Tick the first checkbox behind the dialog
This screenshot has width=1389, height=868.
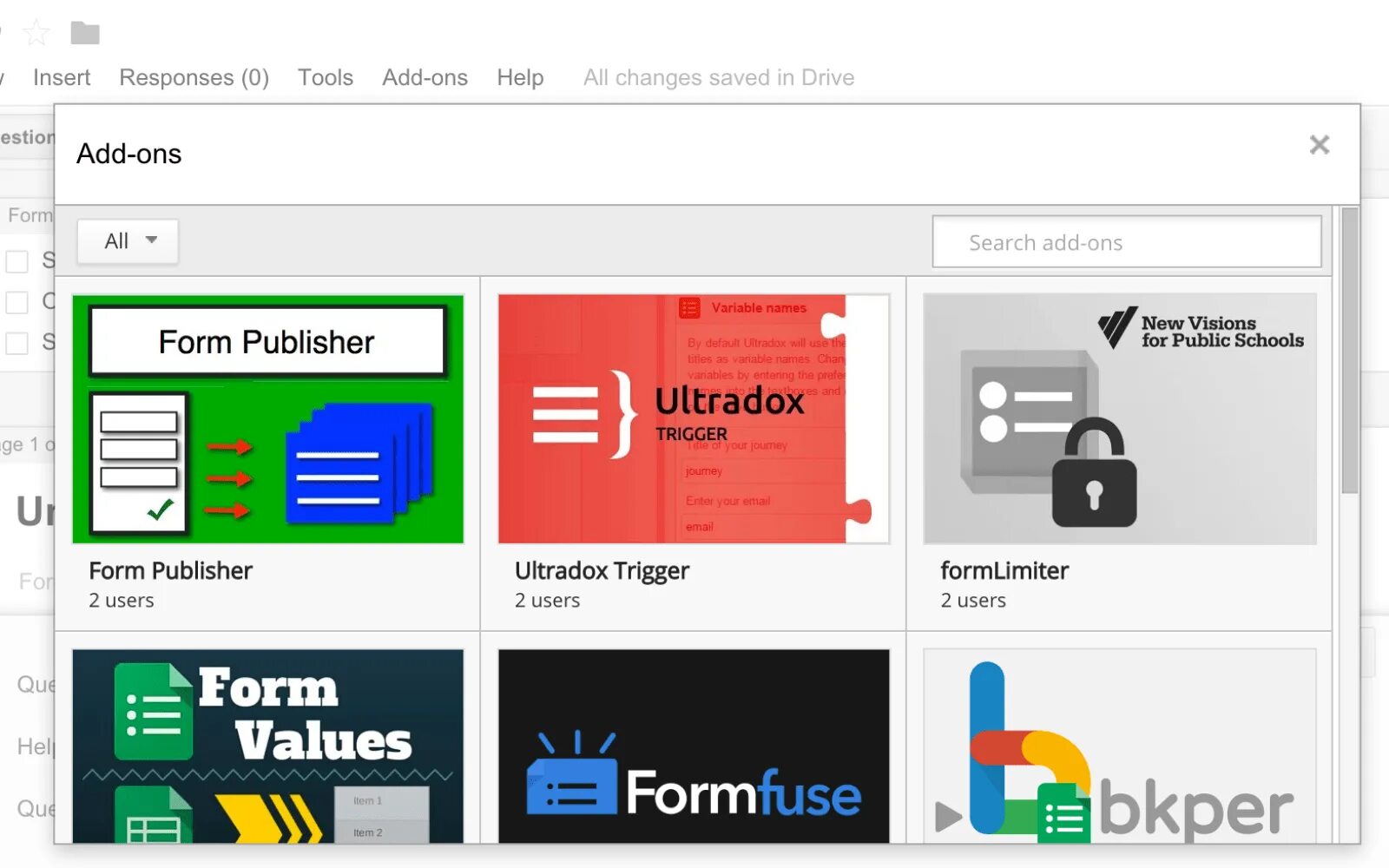pos(17,260)
